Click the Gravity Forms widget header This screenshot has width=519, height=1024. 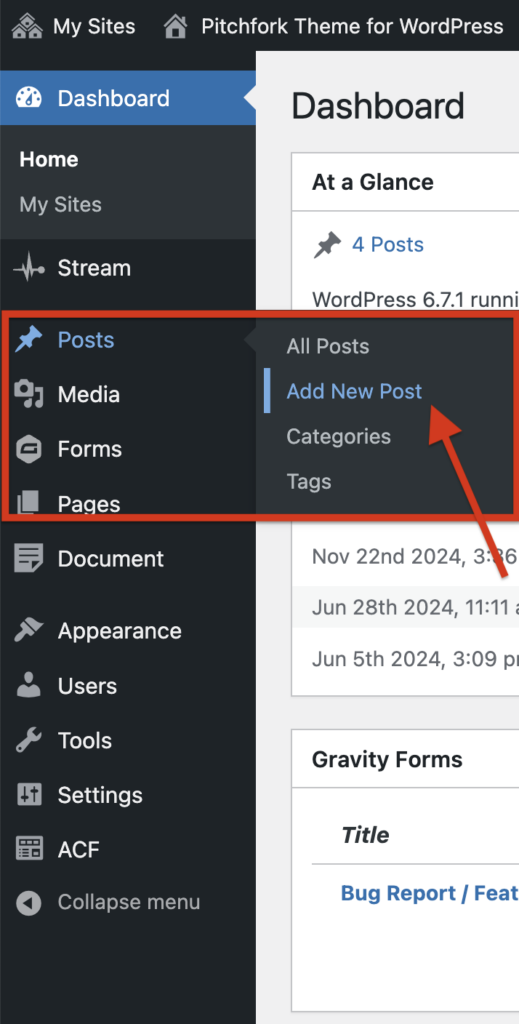[386, 760]
